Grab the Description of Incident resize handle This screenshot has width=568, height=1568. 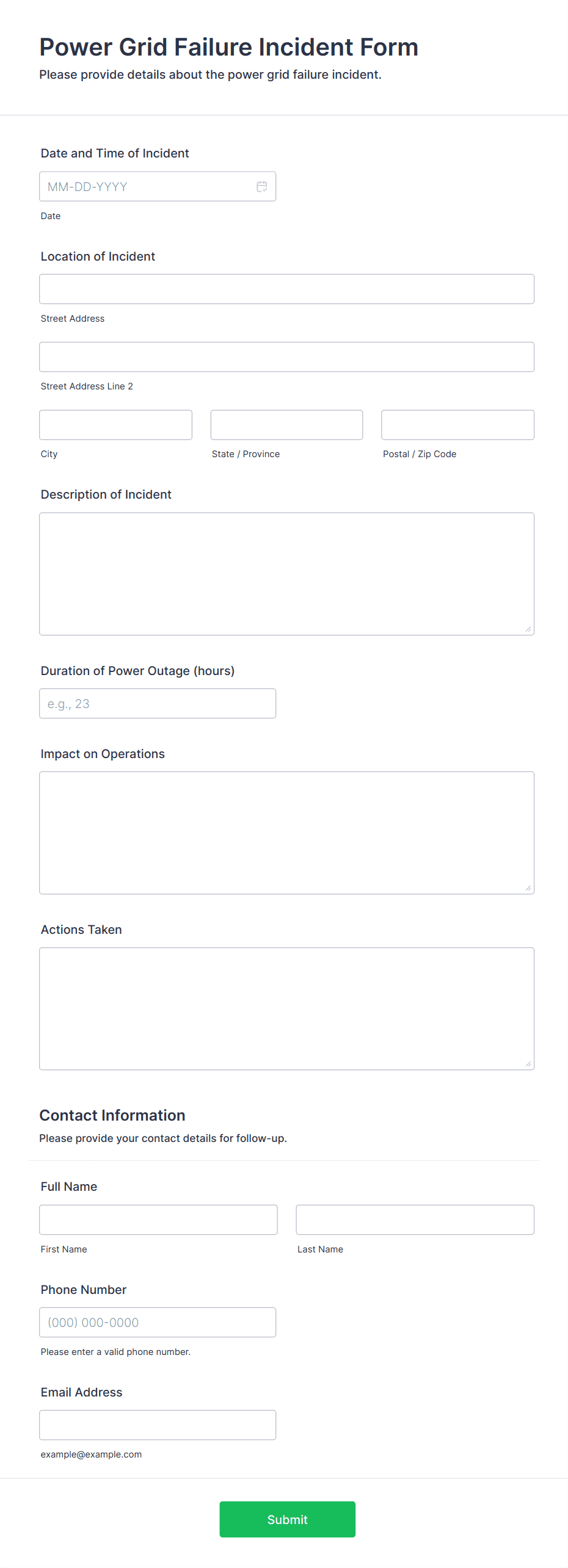click(528, 629)
